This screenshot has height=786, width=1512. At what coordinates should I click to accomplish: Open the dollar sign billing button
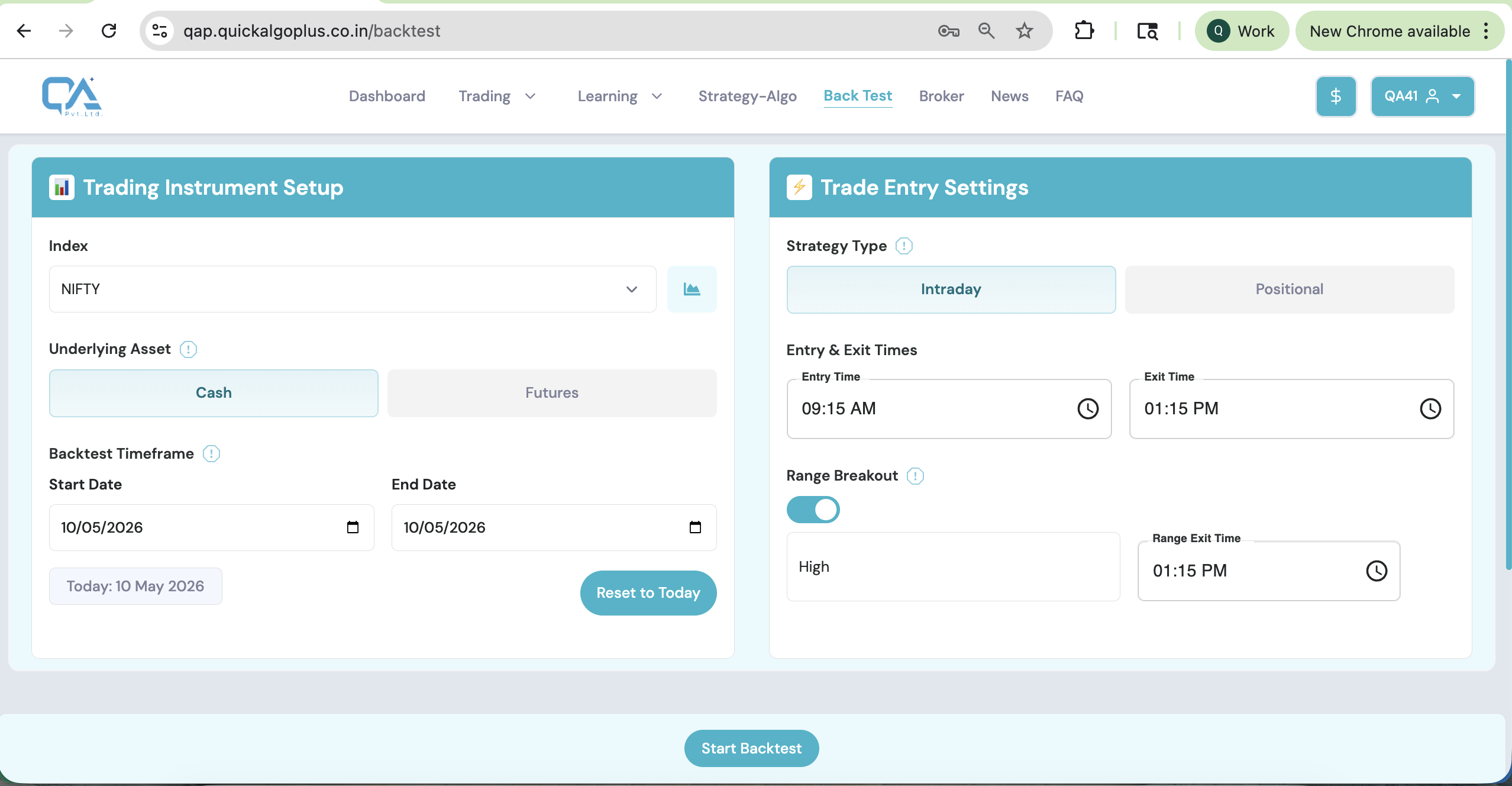point(1336,96)
